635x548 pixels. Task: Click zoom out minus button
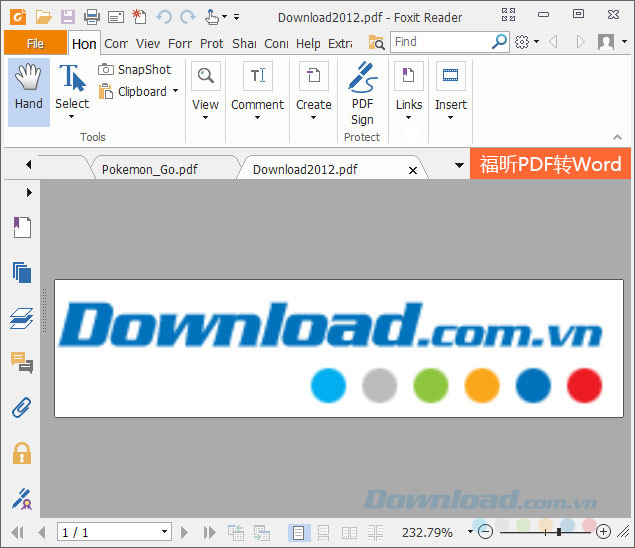click(x=485, y=531)
